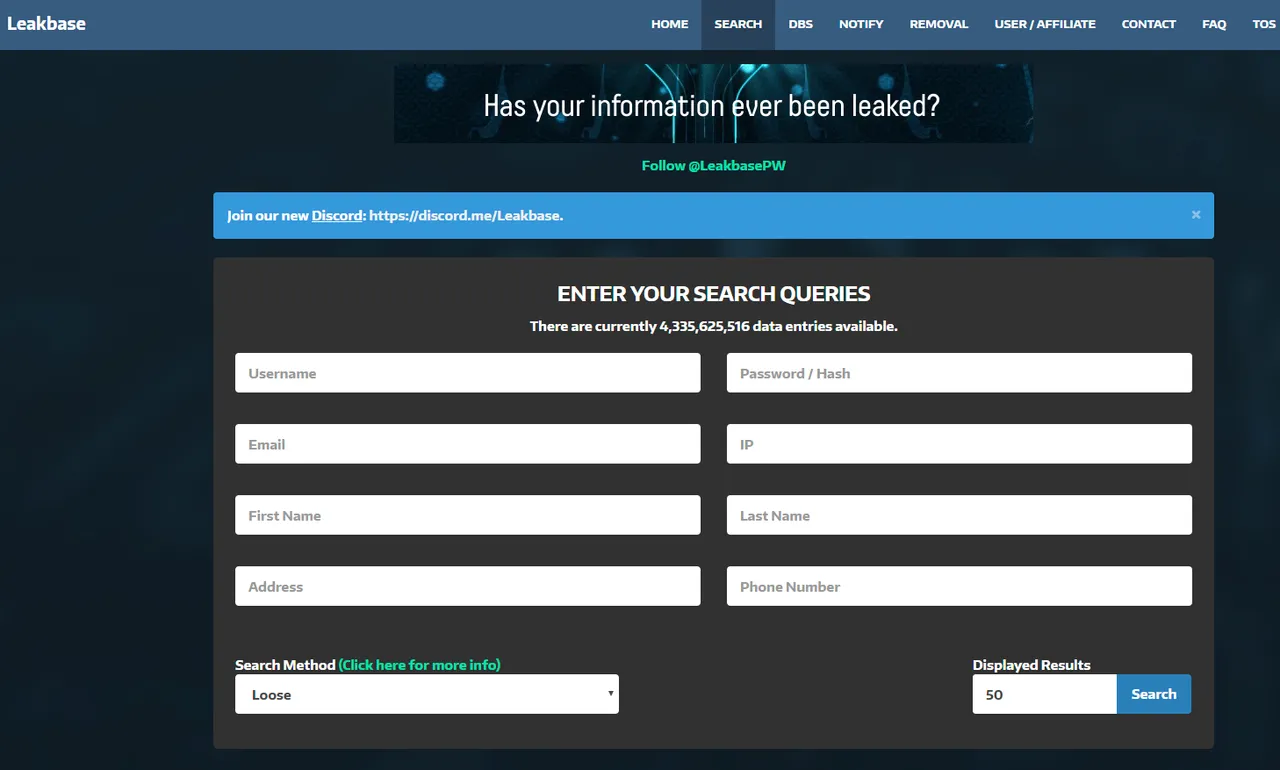Image resolution: width=1280 pixels, height=770 pixels.
Task: Focus the Password / Hash field
Action: tap(959, 373)
